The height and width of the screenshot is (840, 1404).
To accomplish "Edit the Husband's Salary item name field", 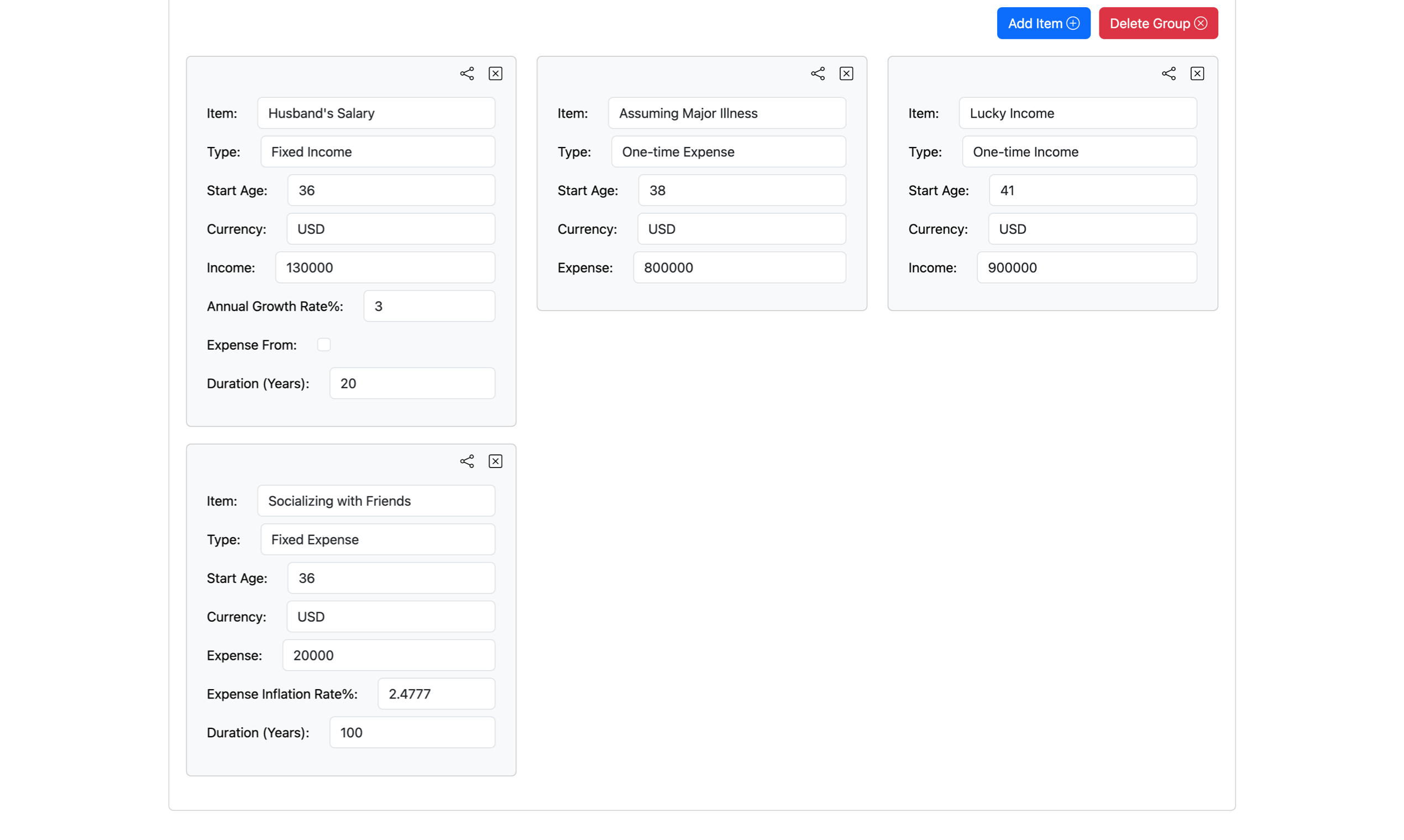I will (376, 113).
